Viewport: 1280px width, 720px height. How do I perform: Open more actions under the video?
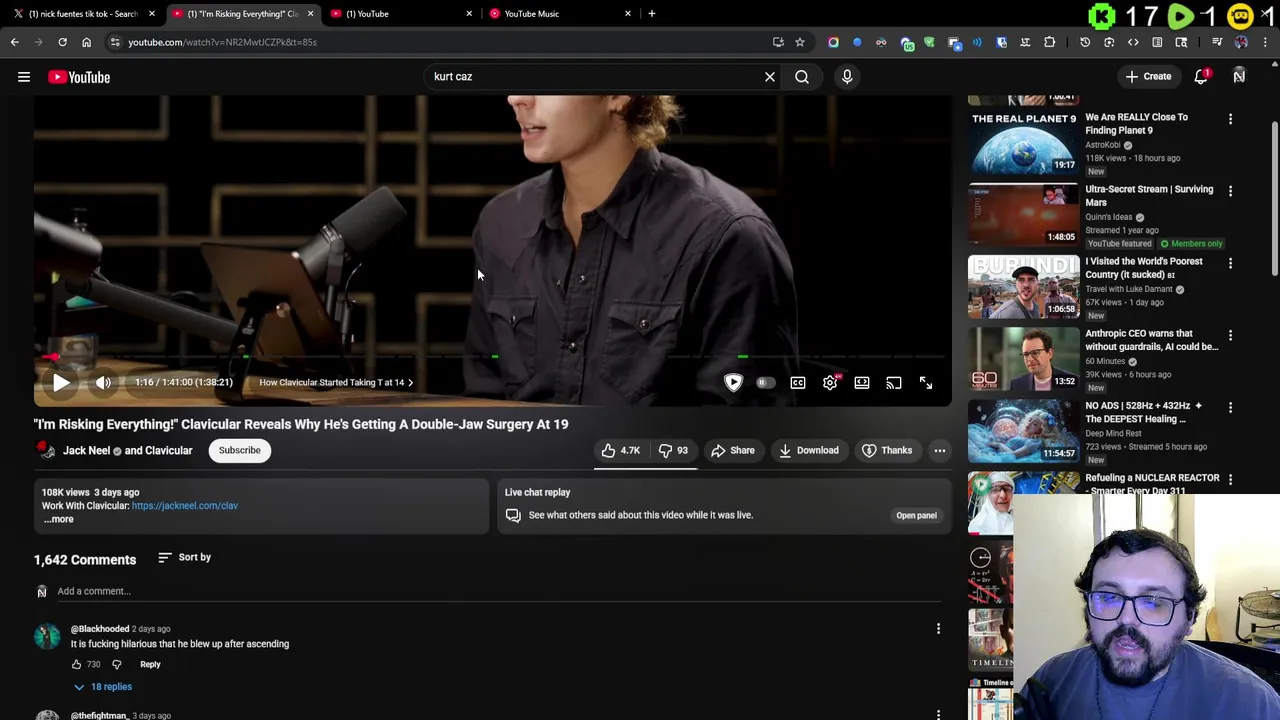940,450
